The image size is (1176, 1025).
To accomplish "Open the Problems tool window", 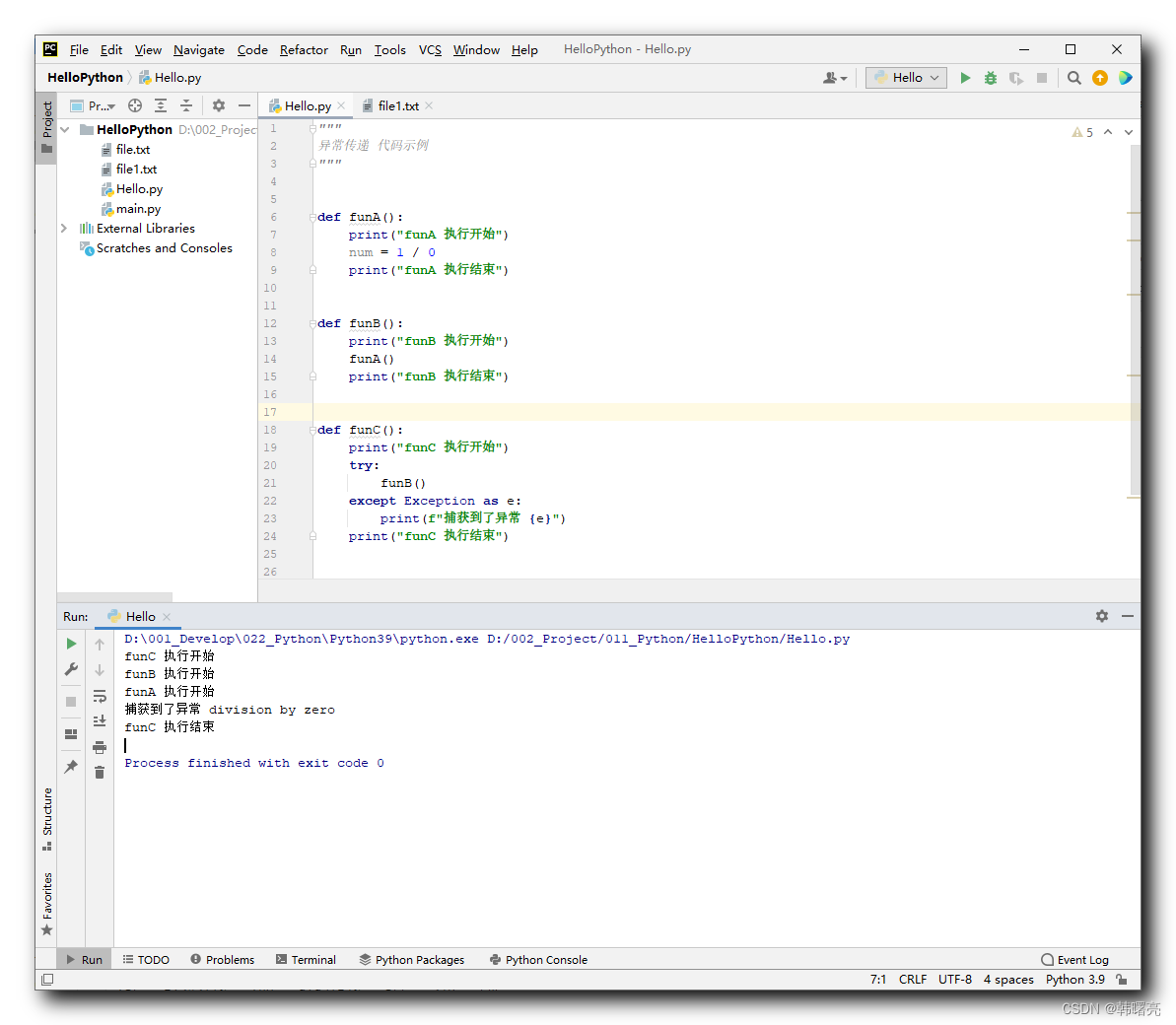I will 222,960.
